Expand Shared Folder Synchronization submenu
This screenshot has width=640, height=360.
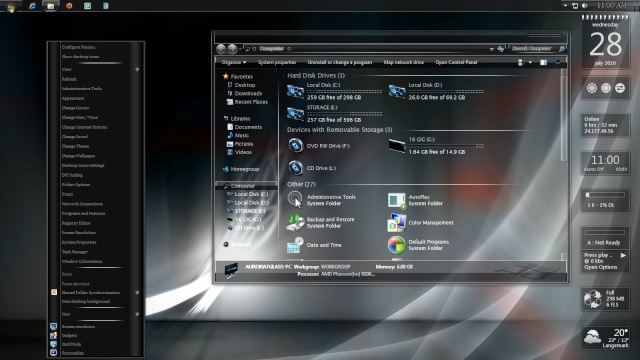tap(137, 292)
